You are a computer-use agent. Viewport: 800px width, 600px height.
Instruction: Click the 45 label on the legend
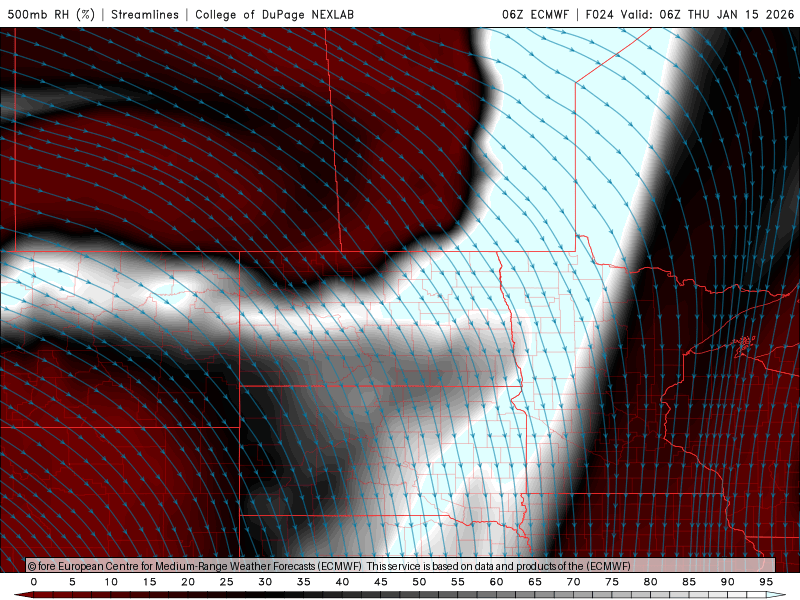pyautogui.click(x=381, y=582)
